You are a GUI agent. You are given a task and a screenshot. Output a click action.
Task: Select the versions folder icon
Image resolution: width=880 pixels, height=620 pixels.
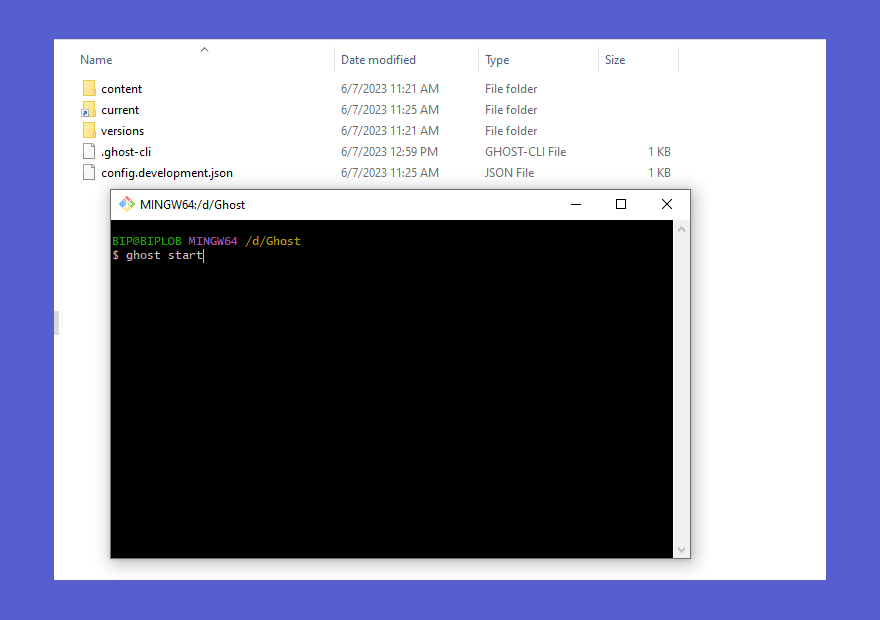click(89, 130)
